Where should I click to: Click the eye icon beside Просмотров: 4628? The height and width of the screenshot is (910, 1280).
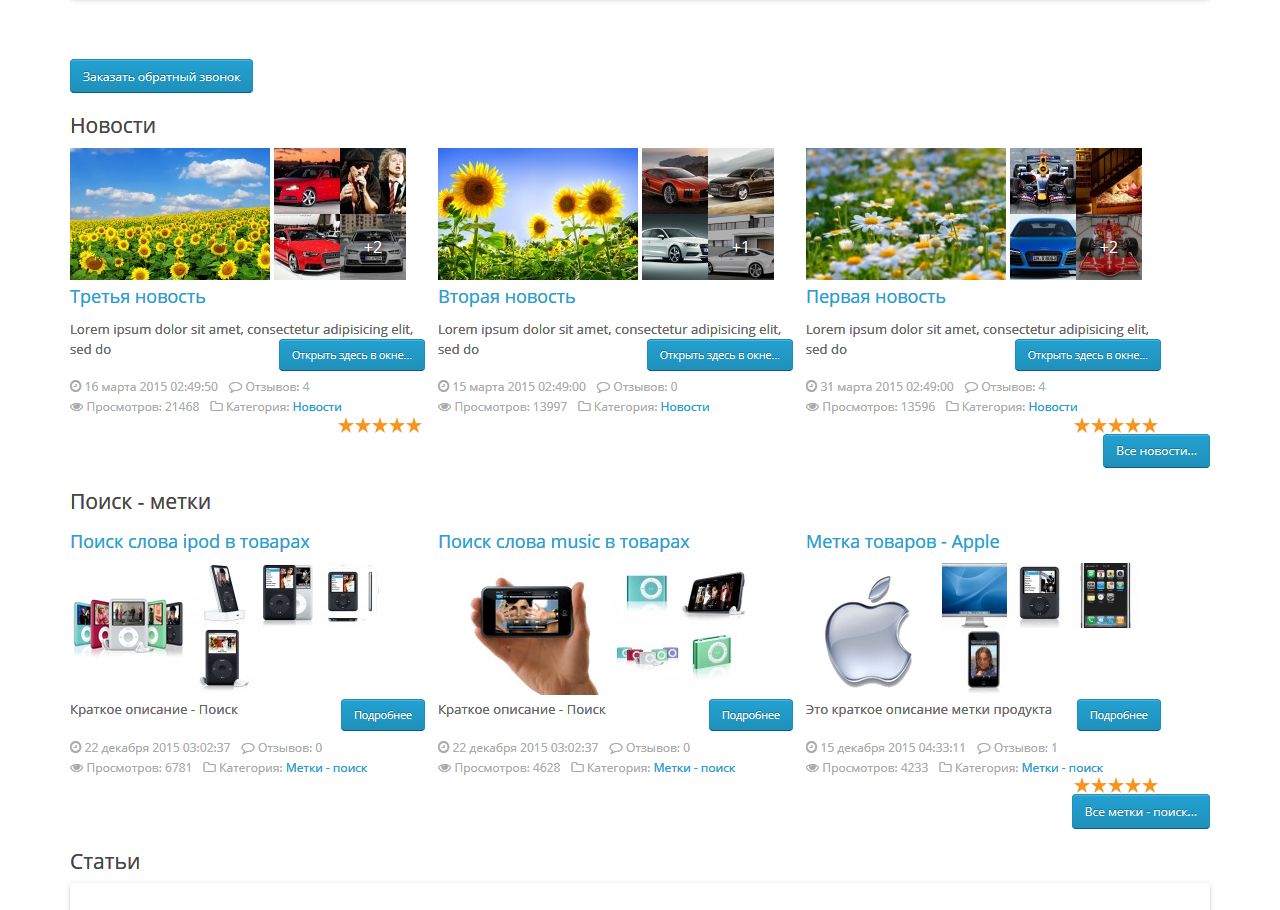444,768
